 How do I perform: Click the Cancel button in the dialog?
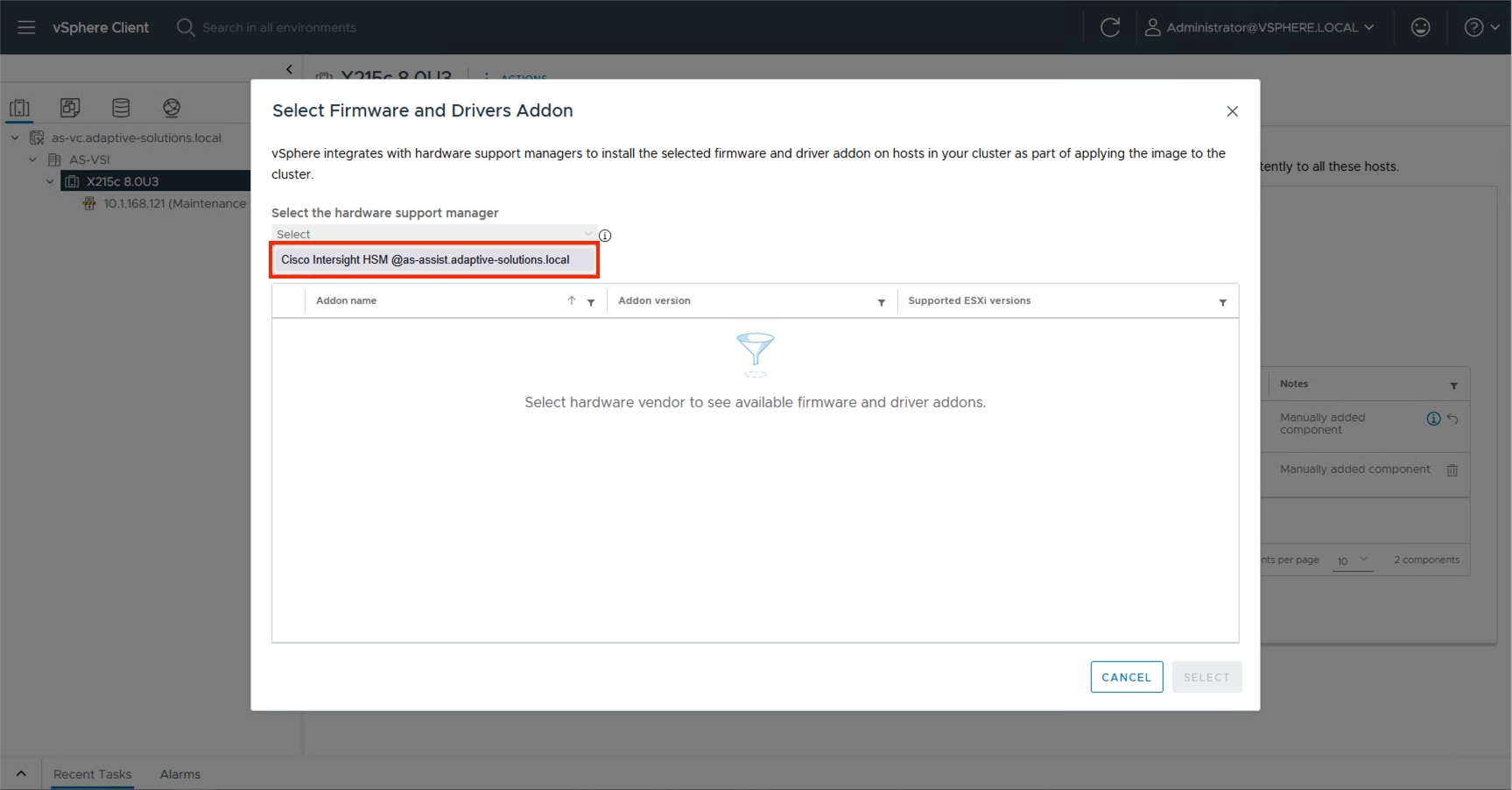[x=1126, y=676]
